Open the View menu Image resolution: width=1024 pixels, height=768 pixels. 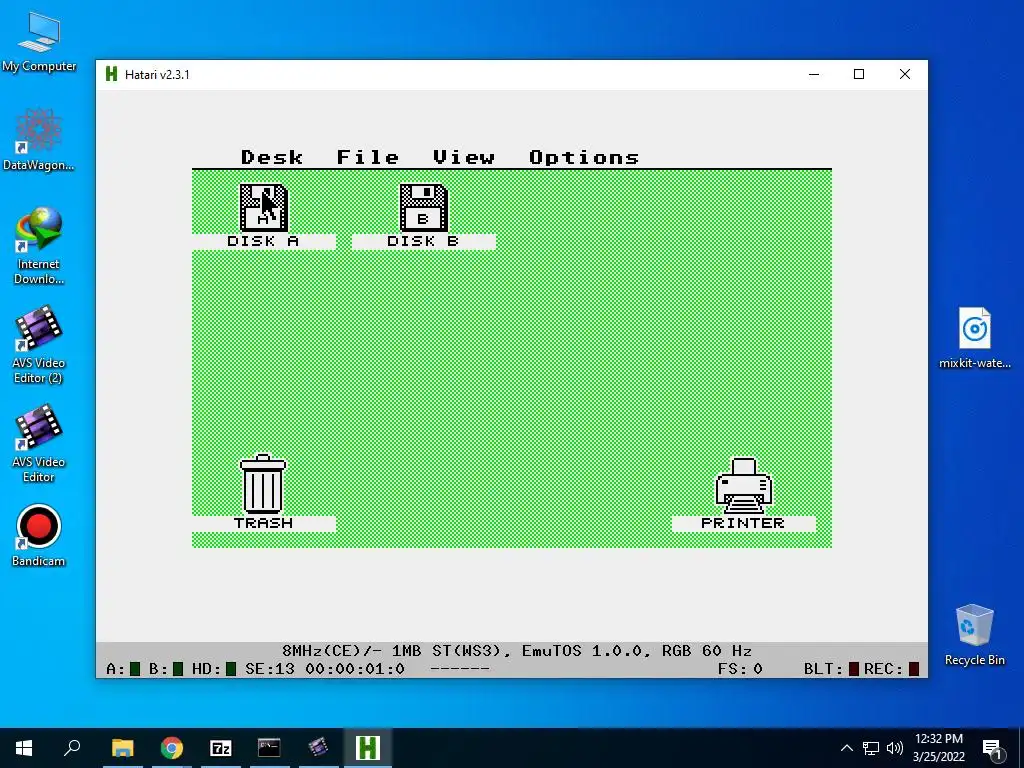(x=464, y=157)
